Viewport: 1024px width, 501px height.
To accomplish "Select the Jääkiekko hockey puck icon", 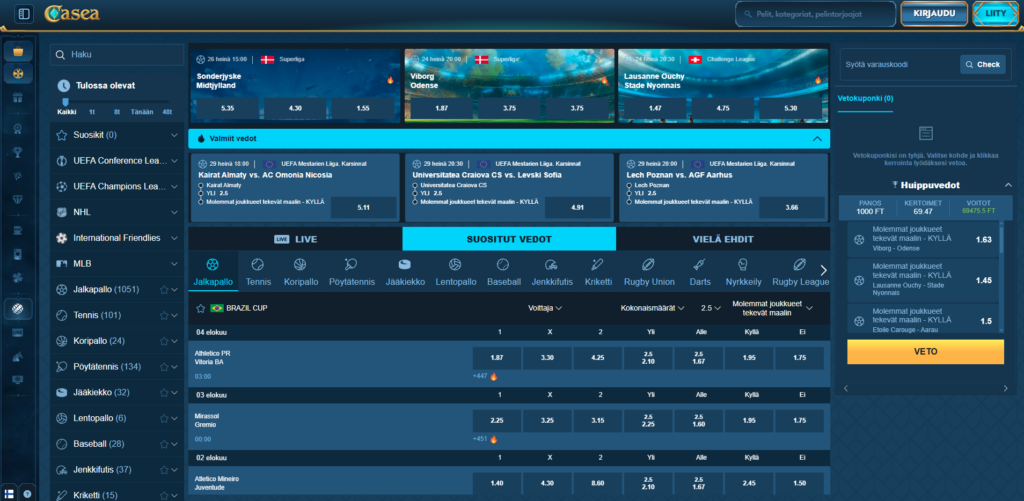I will 405,265.
